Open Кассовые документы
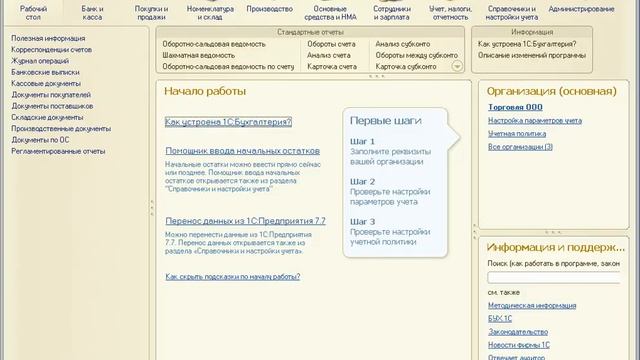This screenshot has height=360, width=640. click(46, 84)
